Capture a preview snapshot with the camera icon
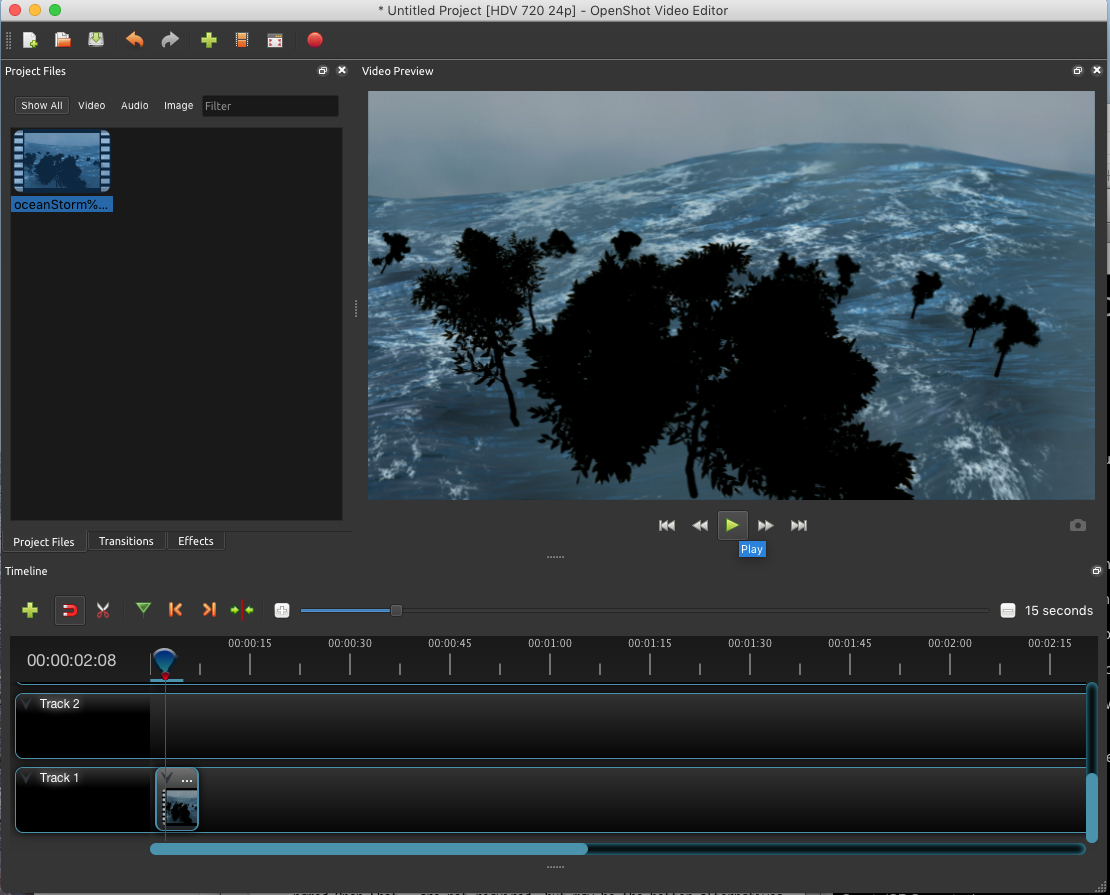 click(1078, 525)
